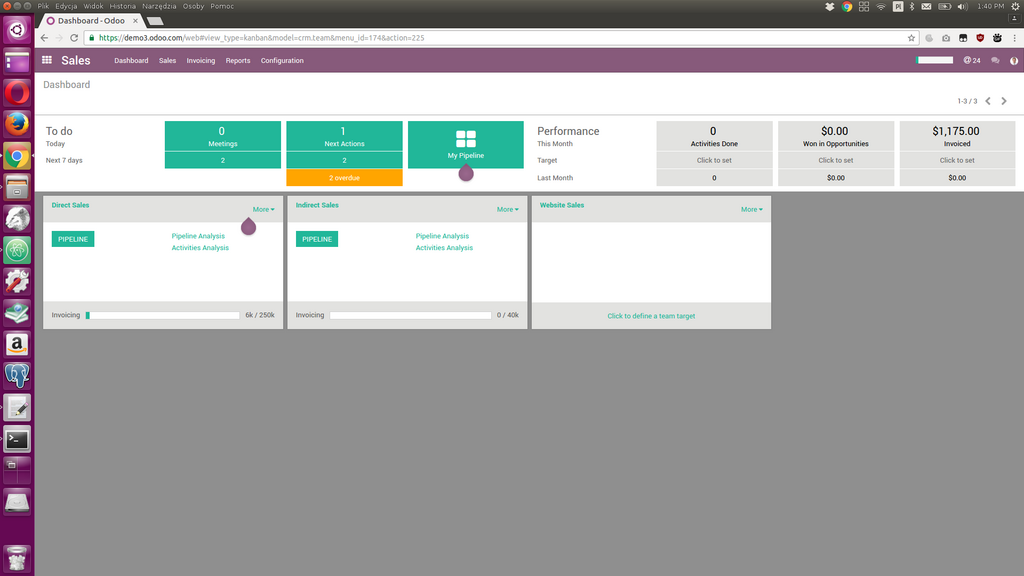Click the orange 2 overdue tile
The height and width of the screenshot is (576, 1024).
[344, 178]
